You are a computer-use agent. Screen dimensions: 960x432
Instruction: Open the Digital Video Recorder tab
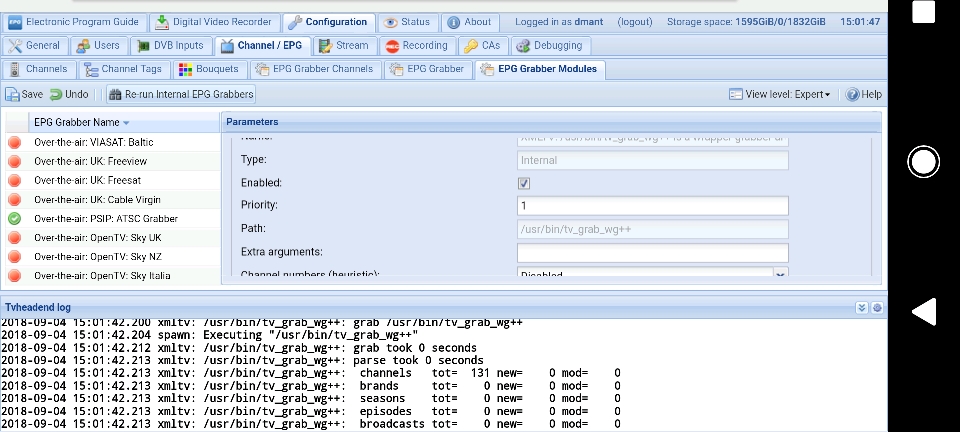click(214, 22)
